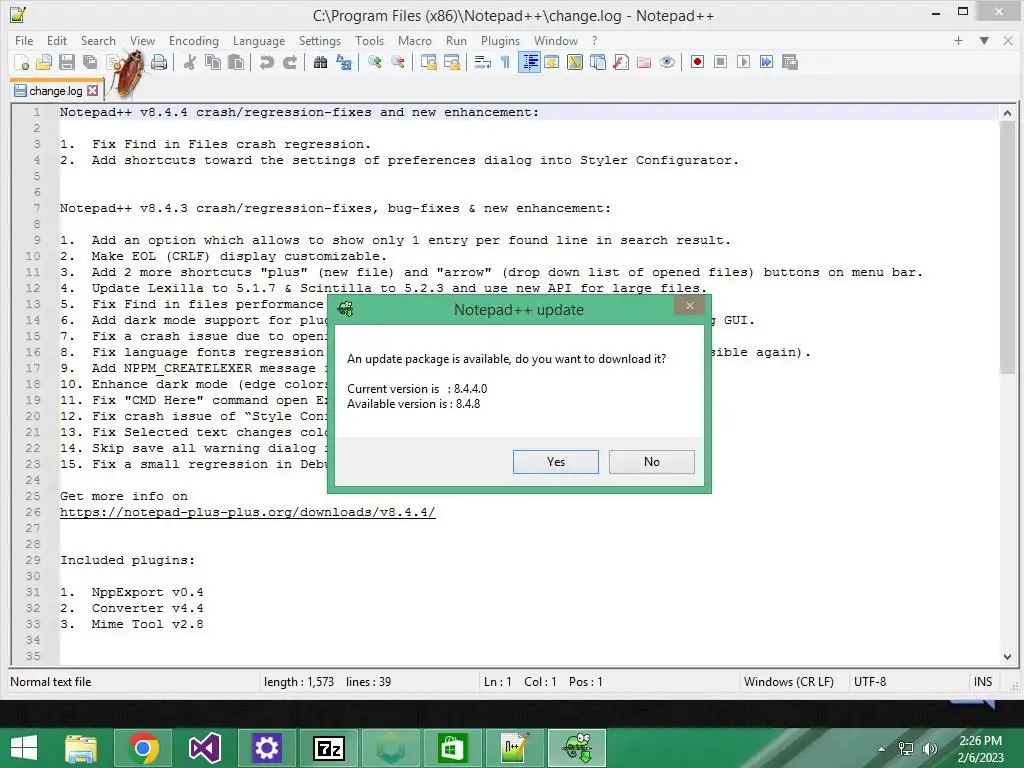Open the Edit menu

coord(57,40)
